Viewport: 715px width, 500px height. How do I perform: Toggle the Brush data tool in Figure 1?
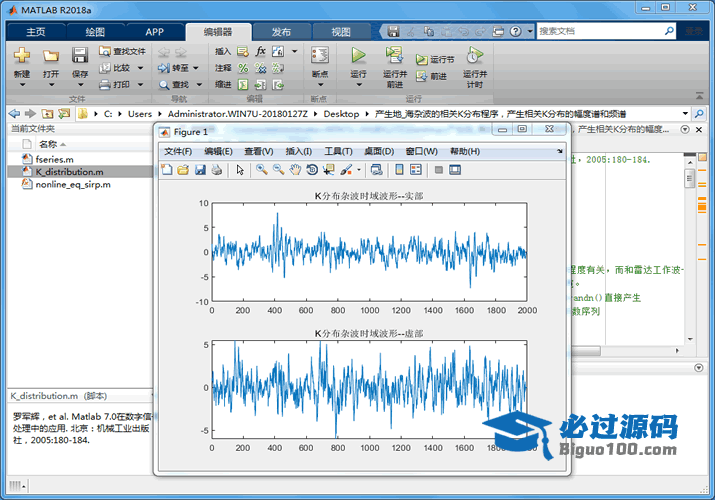coord(347,170)
